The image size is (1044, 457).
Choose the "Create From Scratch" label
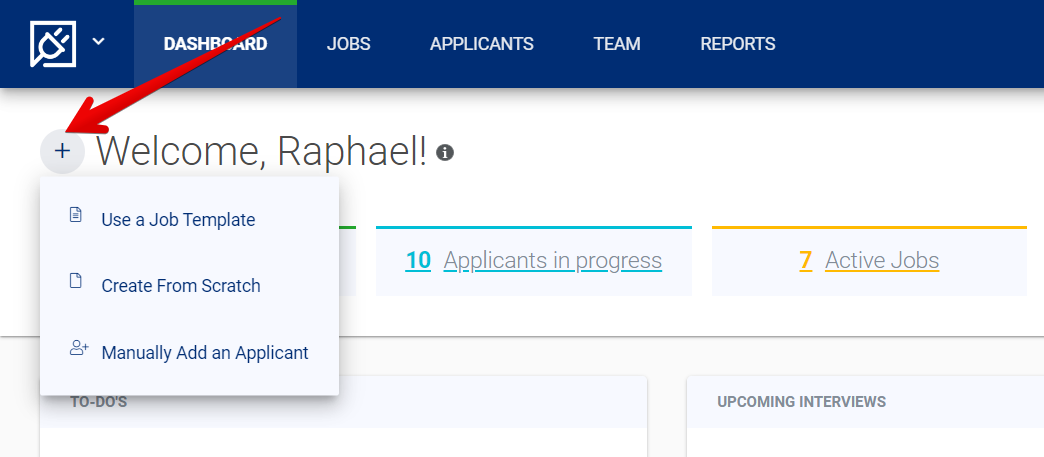181,286
